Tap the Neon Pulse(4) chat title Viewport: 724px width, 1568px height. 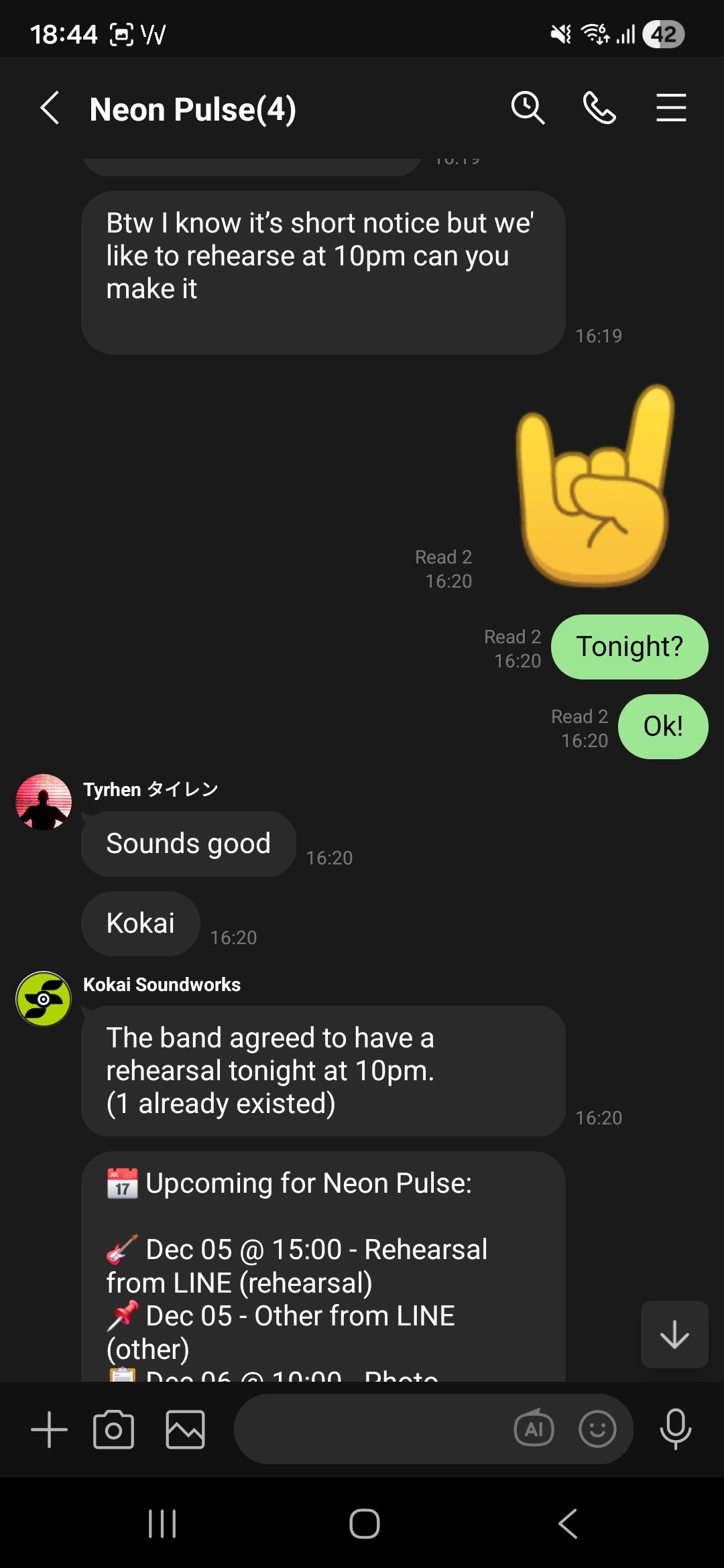point(193,109)
